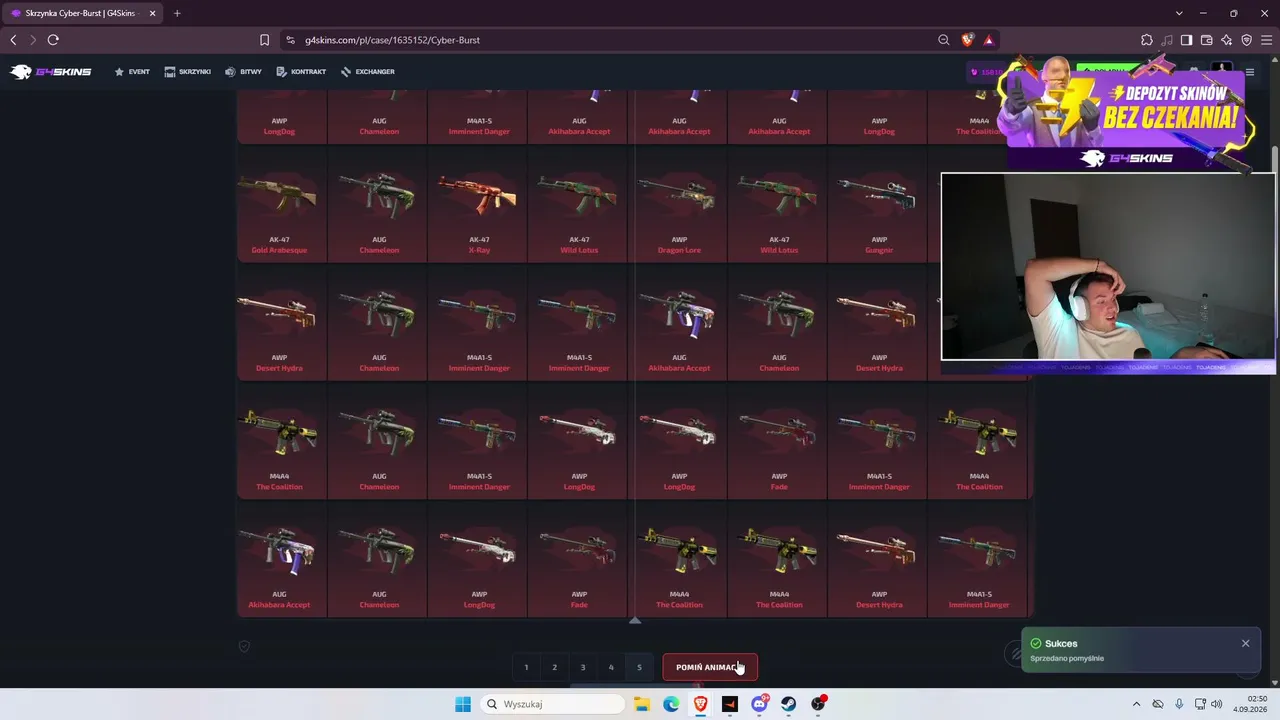
Task: Open the Kontrakt page
Action: [x=301, y=72]
